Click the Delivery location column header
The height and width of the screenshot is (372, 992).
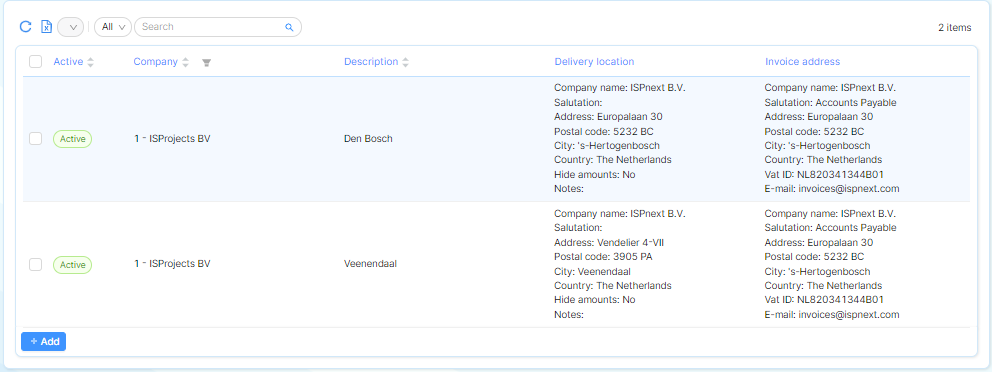[x=594, y=61]
